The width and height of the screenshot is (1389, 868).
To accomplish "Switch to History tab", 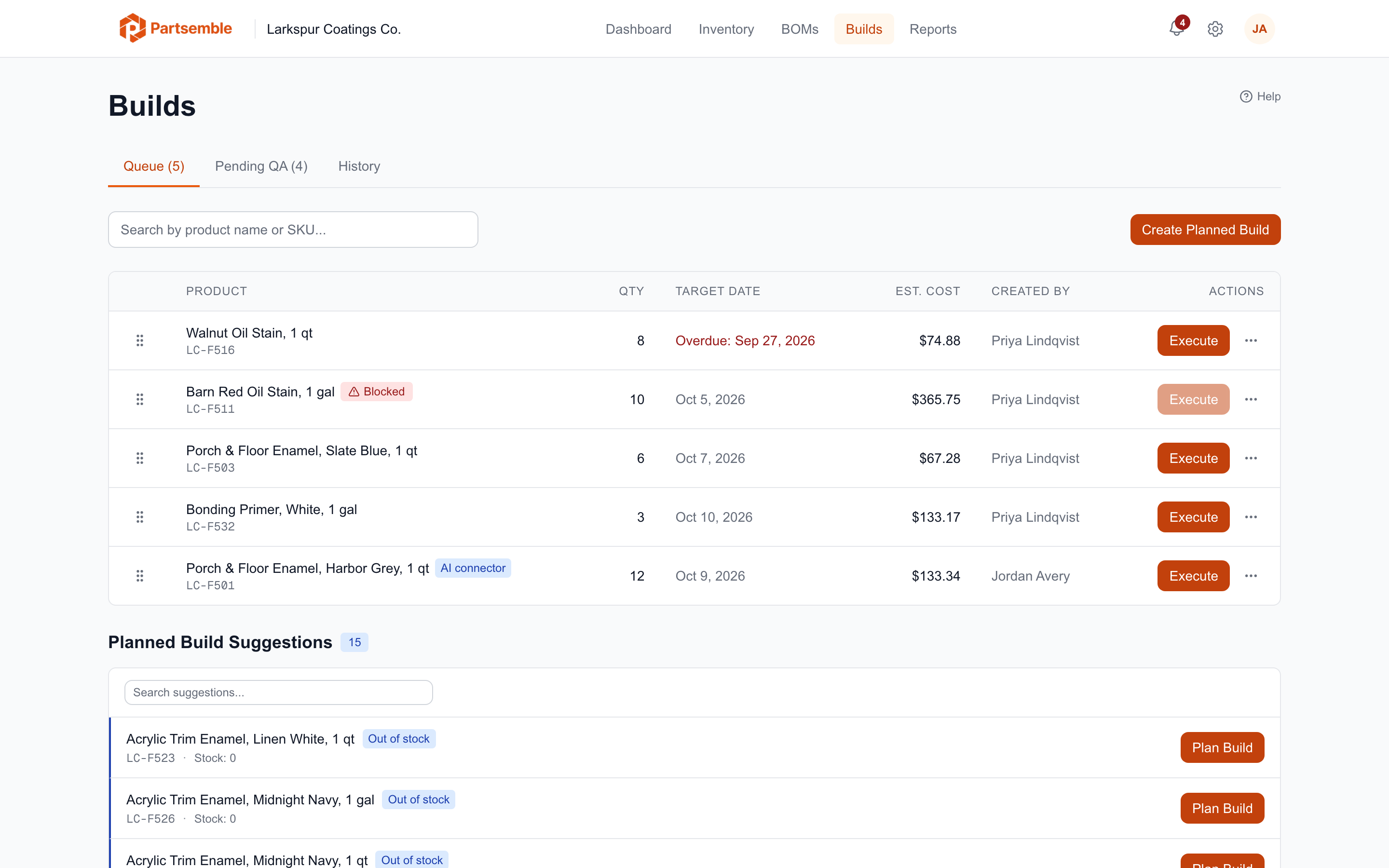I will coord(359,166).
